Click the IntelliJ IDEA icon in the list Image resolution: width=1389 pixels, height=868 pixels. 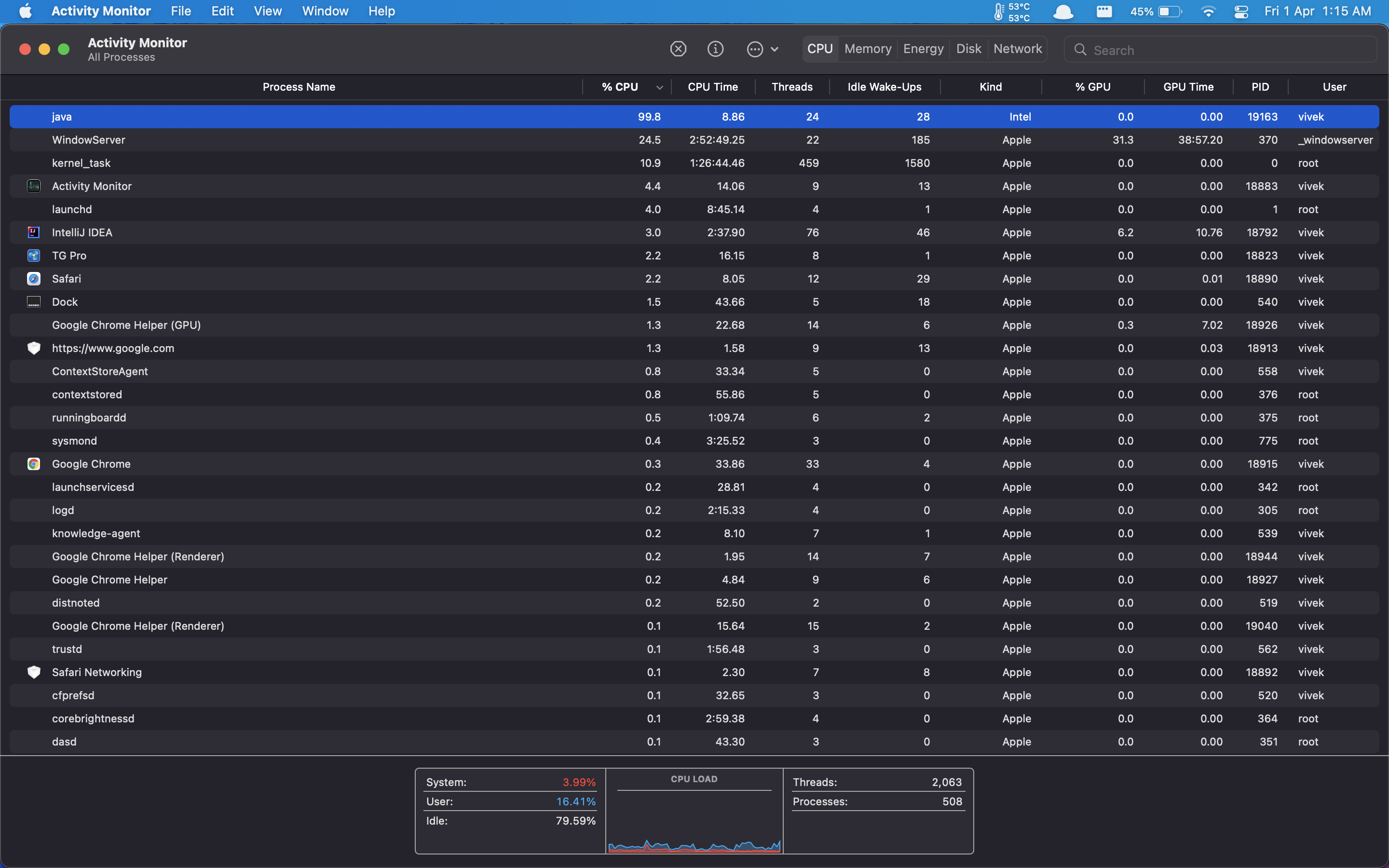click(34, 232)
